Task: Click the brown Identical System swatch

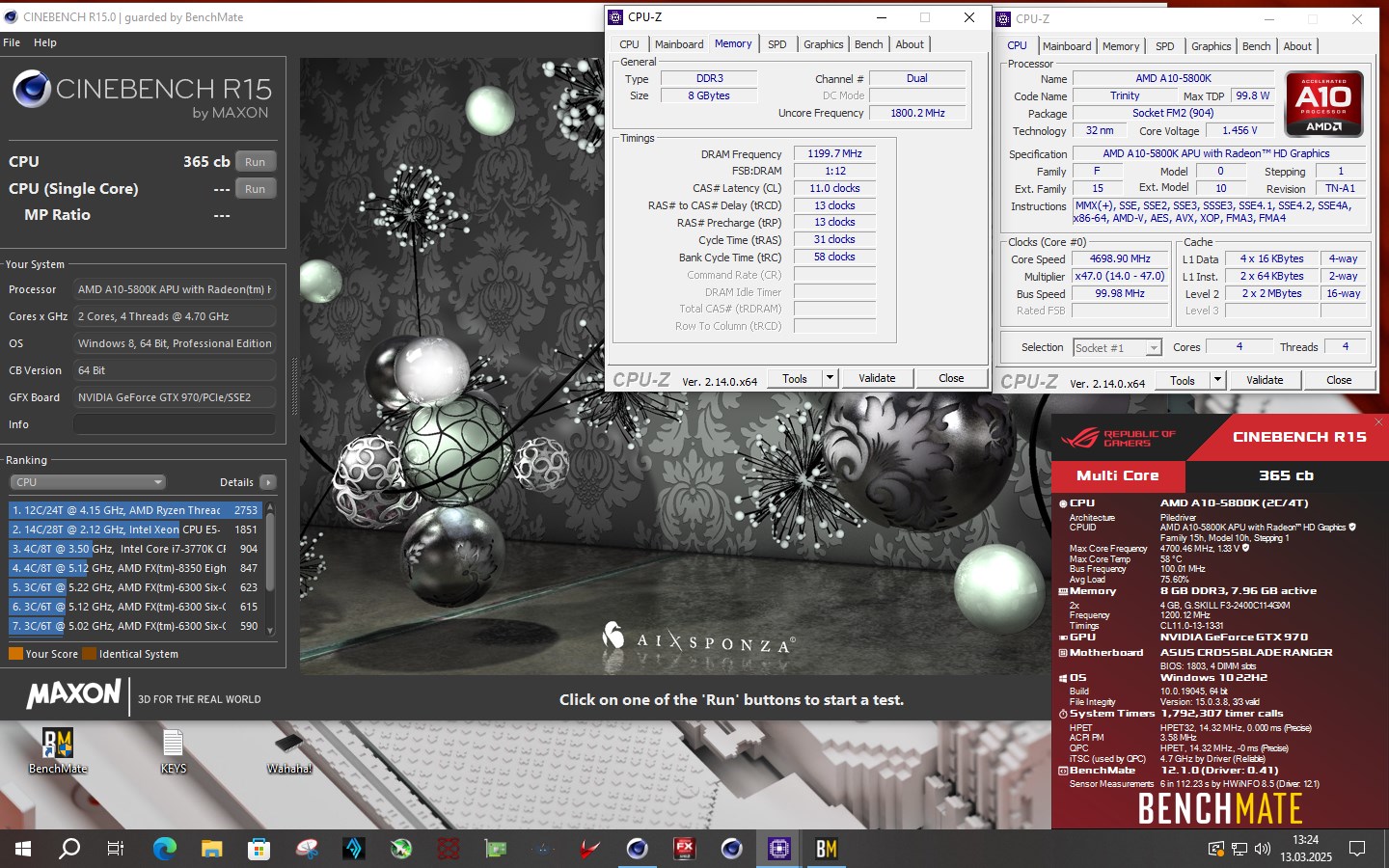Action: click(x=89, y=654)
